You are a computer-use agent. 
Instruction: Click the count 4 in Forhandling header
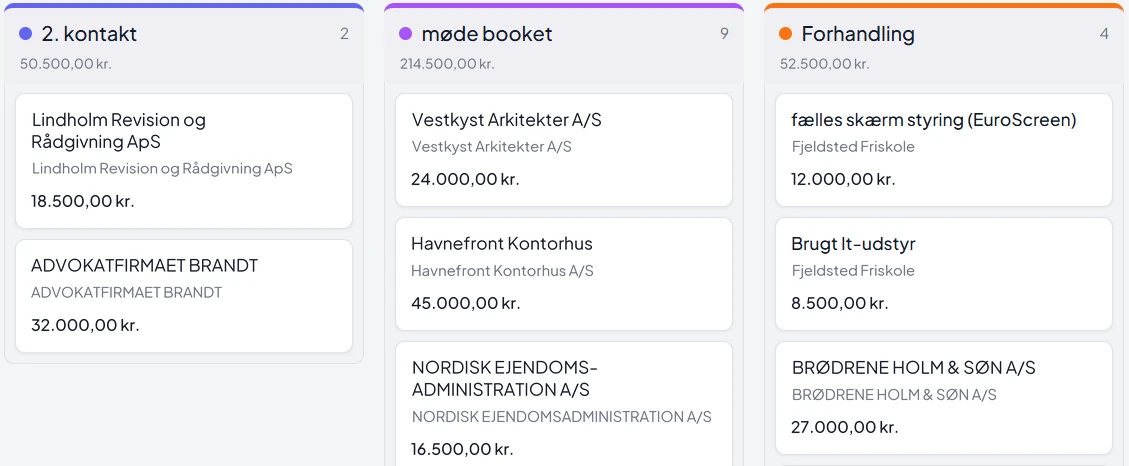tap(1104, 34)
